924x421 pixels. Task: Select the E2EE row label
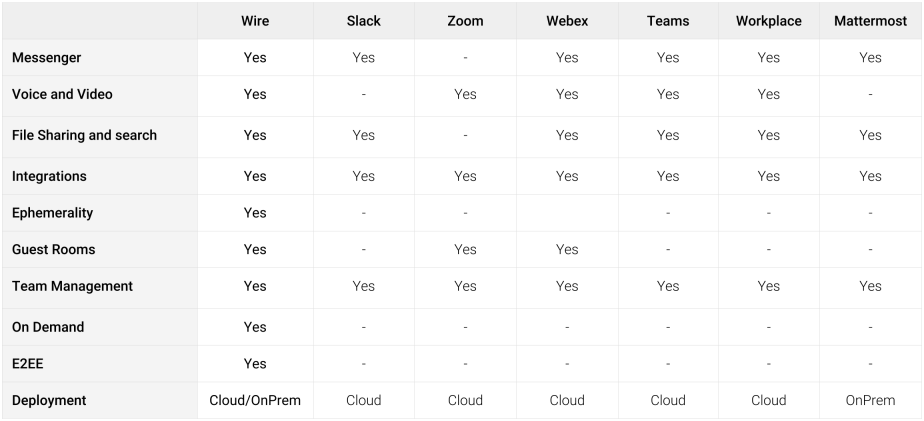(28, 364)
